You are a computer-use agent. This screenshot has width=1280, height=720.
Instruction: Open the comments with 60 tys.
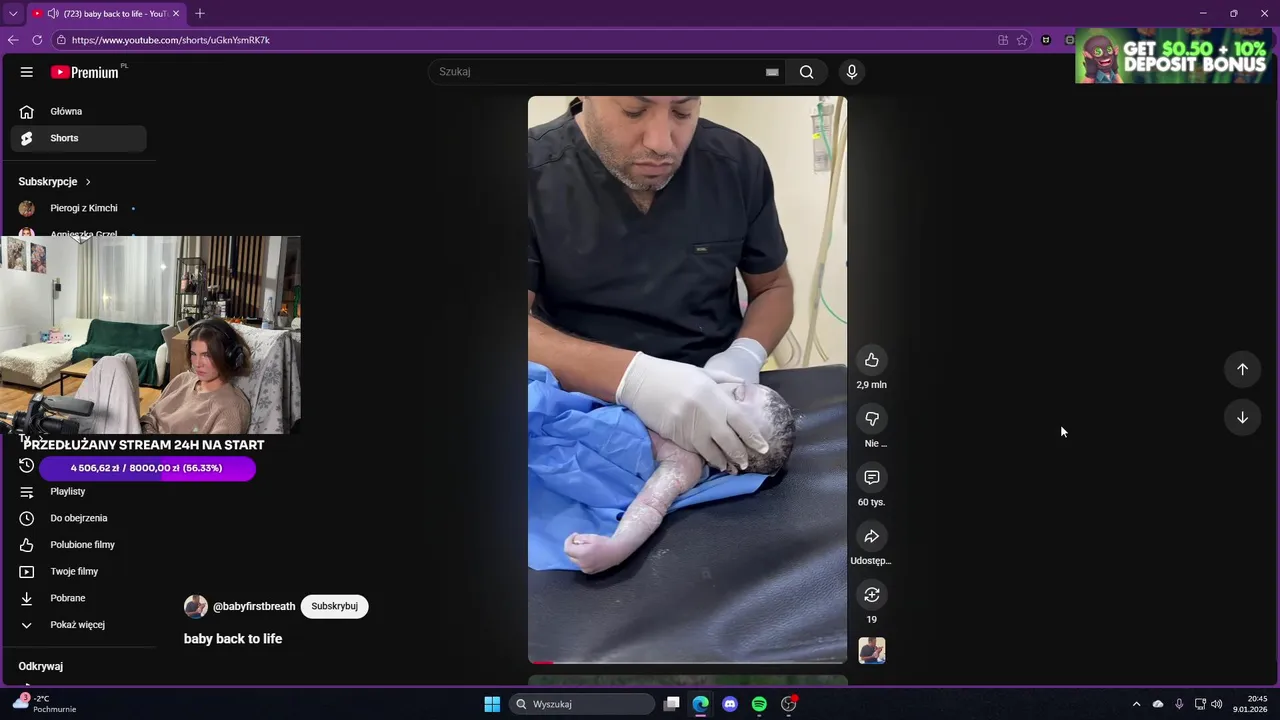(x=872, y=477)
